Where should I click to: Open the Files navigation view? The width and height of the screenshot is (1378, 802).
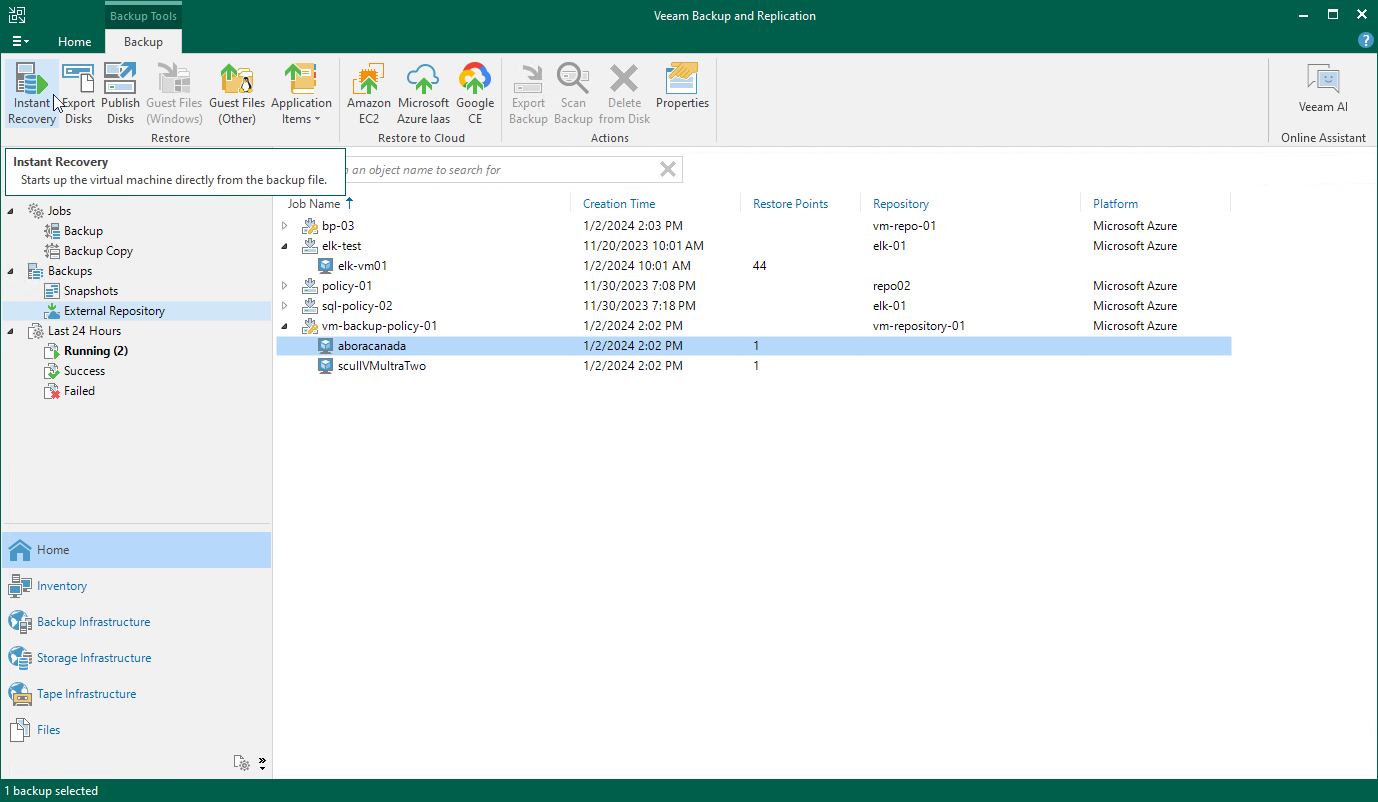pyautogui.click(x=136, y=730)
